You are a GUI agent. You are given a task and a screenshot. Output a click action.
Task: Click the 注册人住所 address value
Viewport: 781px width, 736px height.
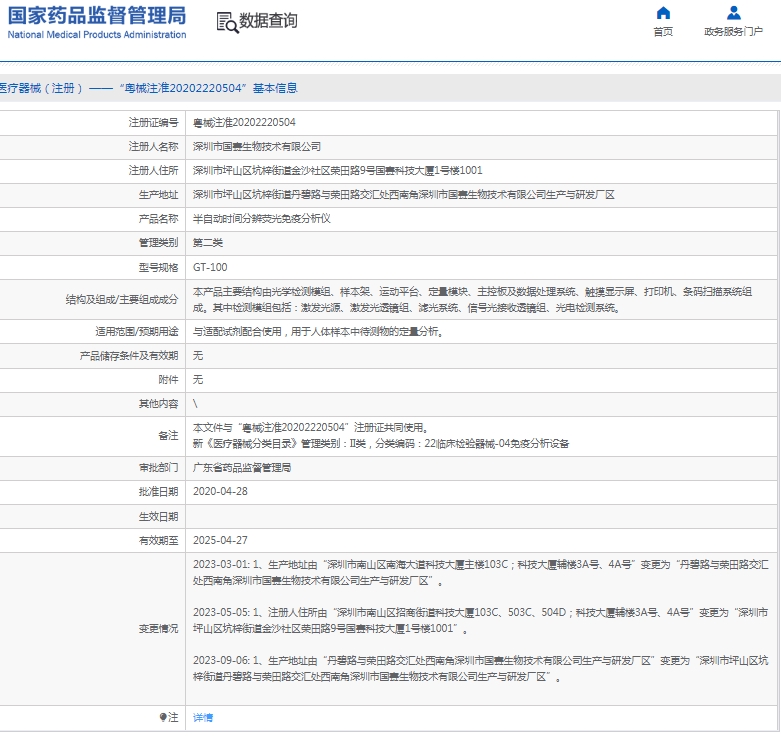338,170
